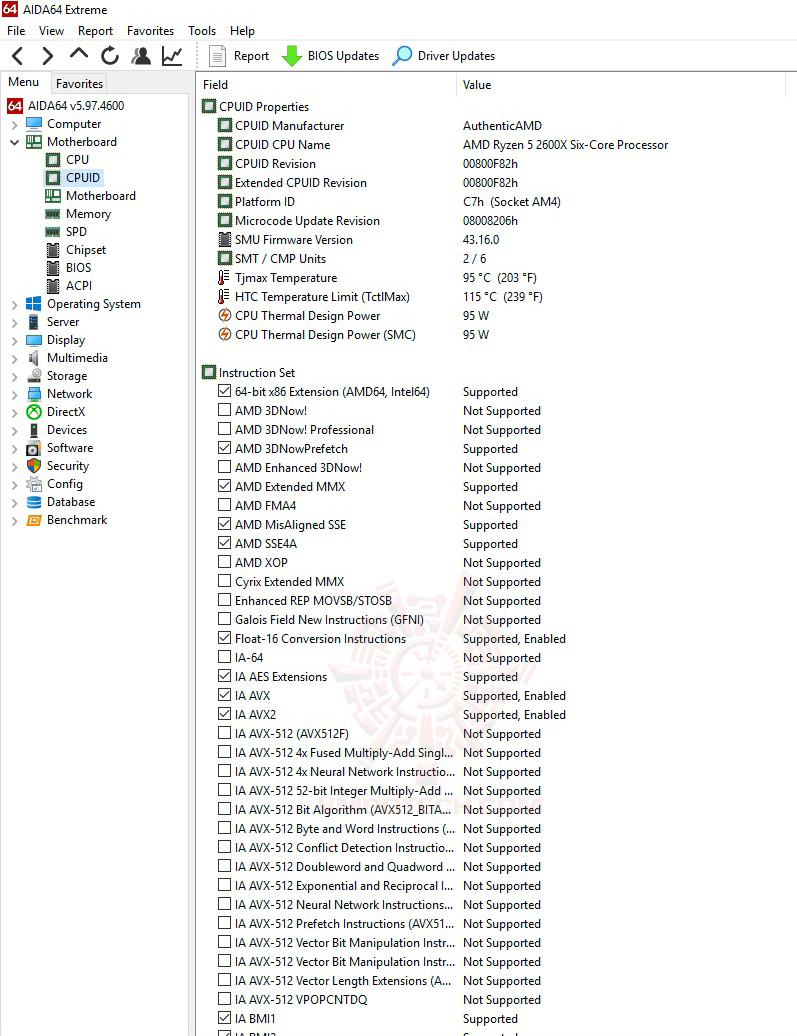Click the green BIOS Updates arrow icon
This screenshot has height=1036, width=797.
291,56
